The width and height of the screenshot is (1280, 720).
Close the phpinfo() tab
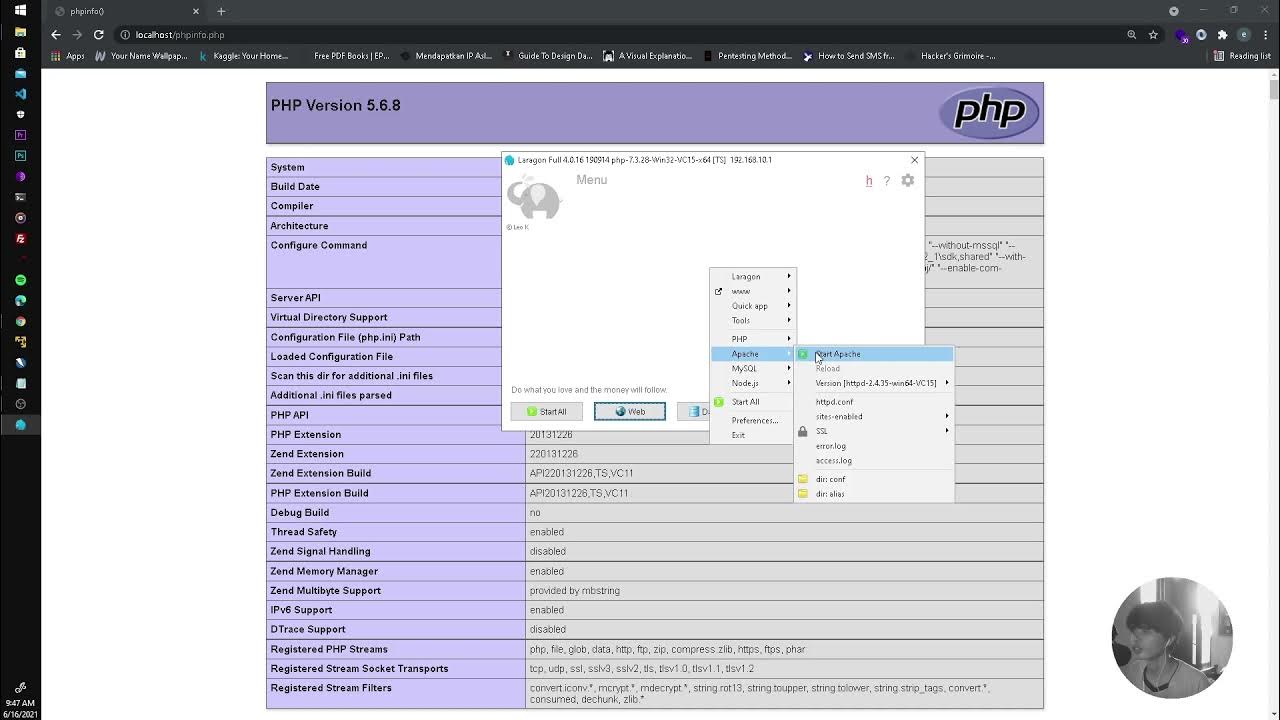coord(195,11)
